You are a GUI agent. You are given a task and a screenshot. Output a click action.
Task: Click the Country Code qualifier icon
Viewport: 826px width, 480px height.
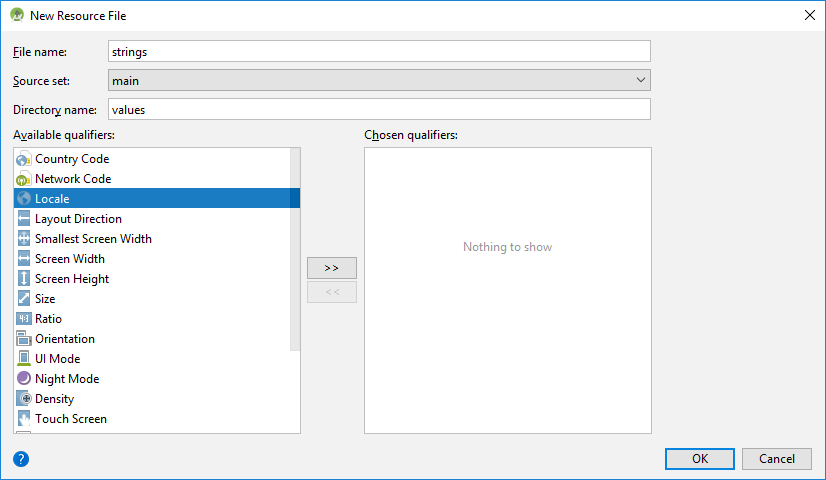24,159
